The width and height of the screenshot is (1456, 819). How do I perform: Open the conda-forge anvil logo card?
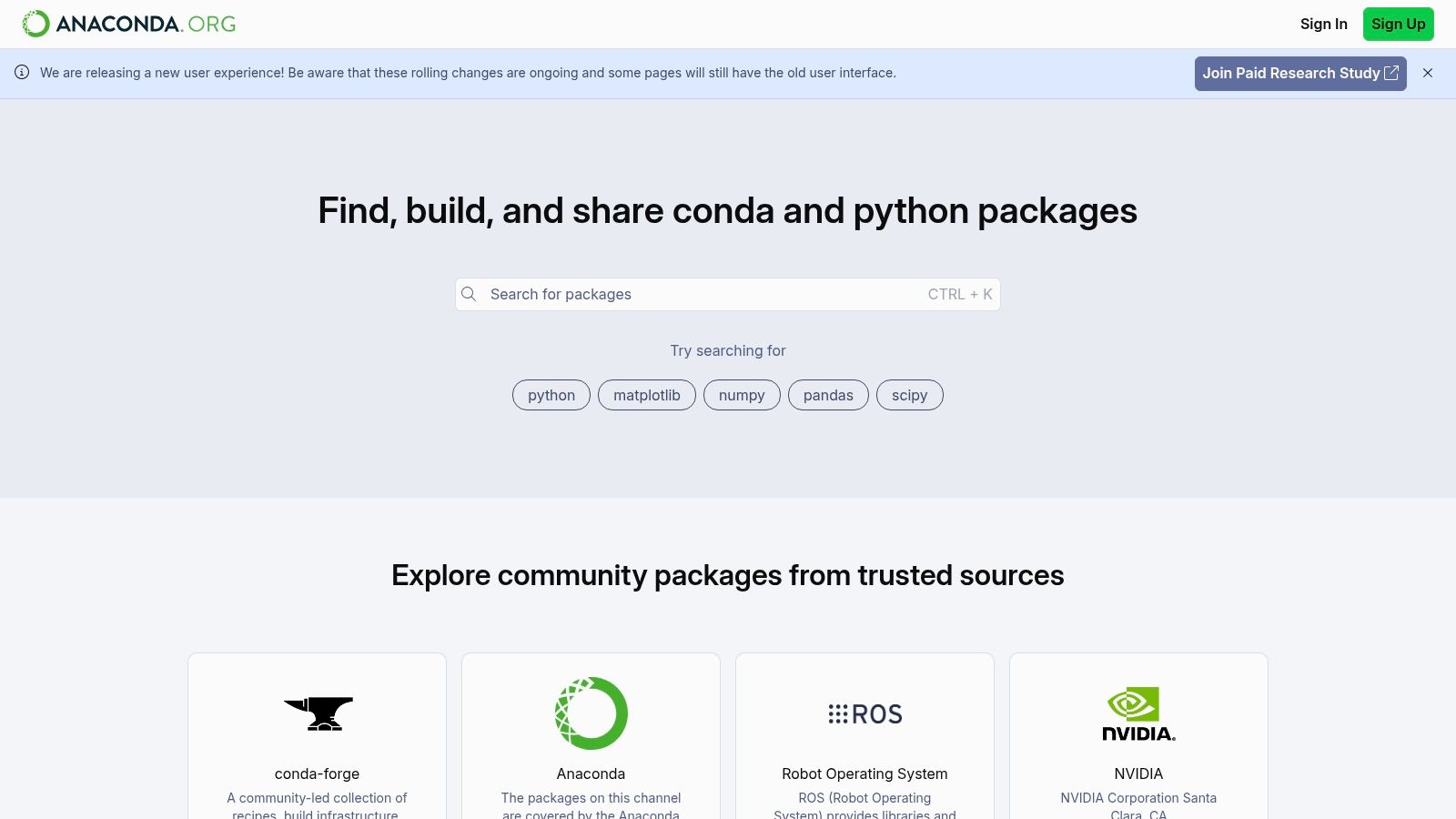pyautogui.click(x=317, y=713)
